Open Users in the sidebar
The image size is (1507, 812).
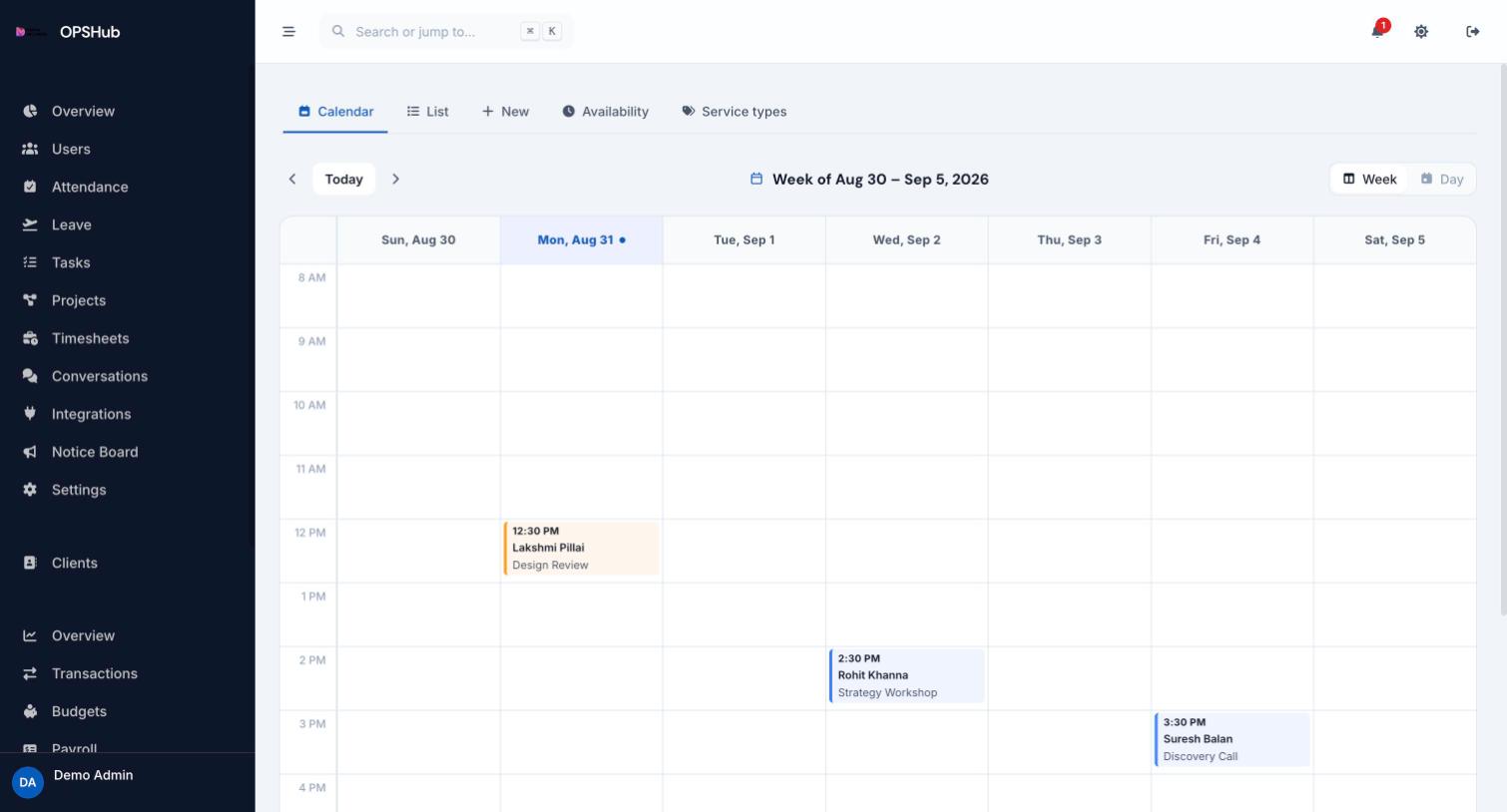pyautogui.click(x=128, y=149)
